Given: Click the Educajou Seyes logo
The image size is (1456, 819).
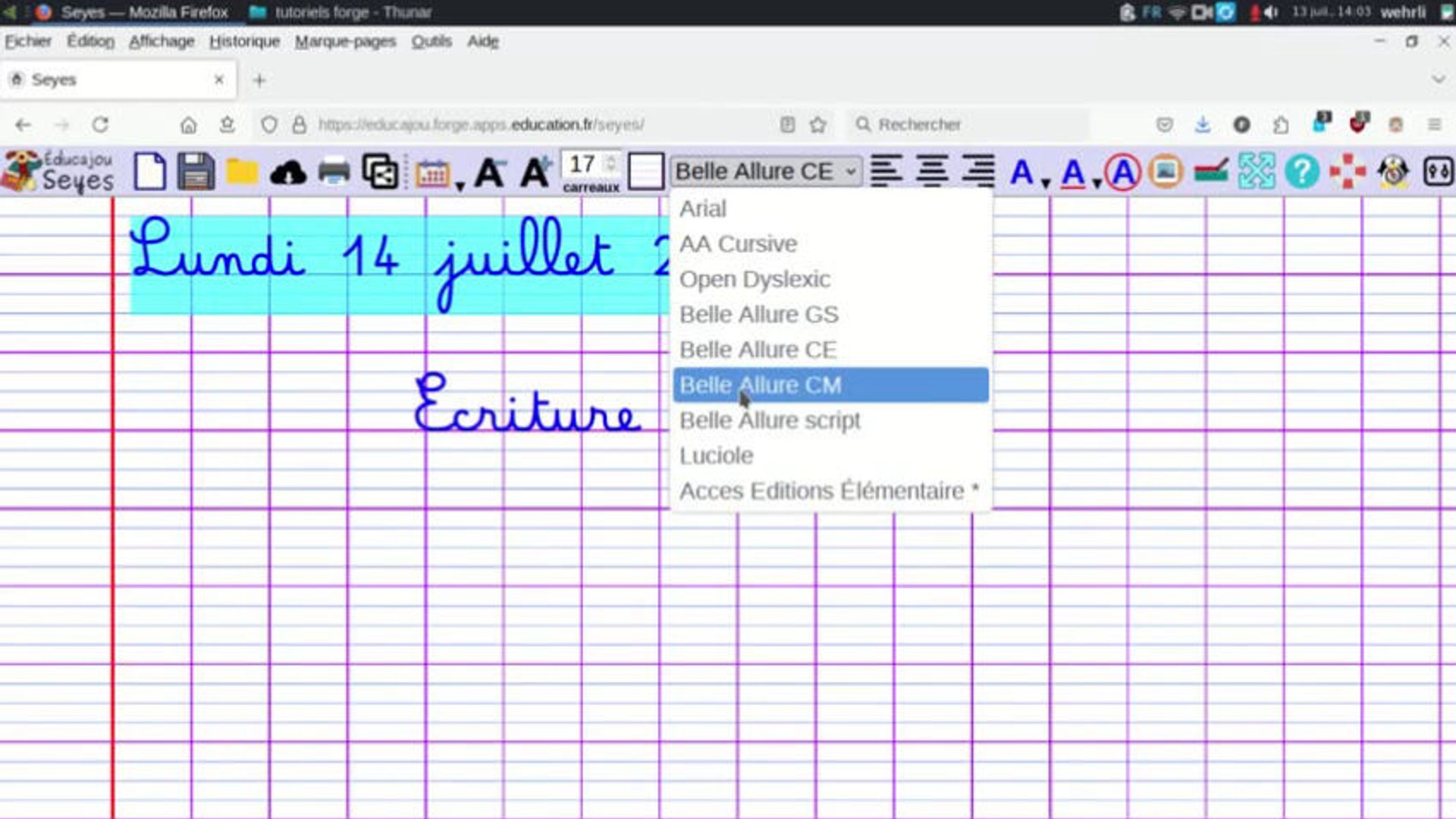Looking at the screenshot, I should [58, 171].
